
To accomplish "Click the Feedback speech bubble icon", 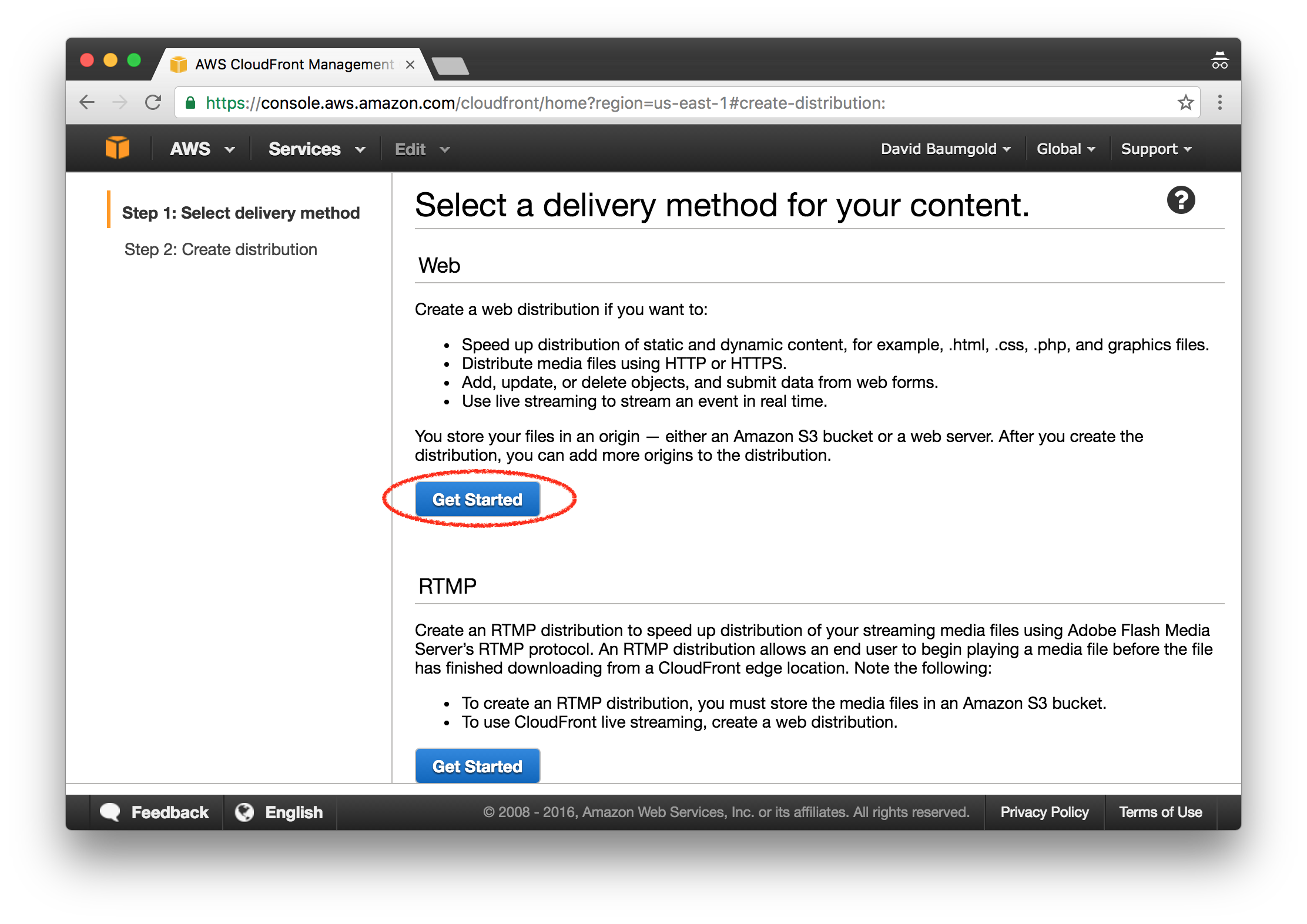I will point(110,812).
